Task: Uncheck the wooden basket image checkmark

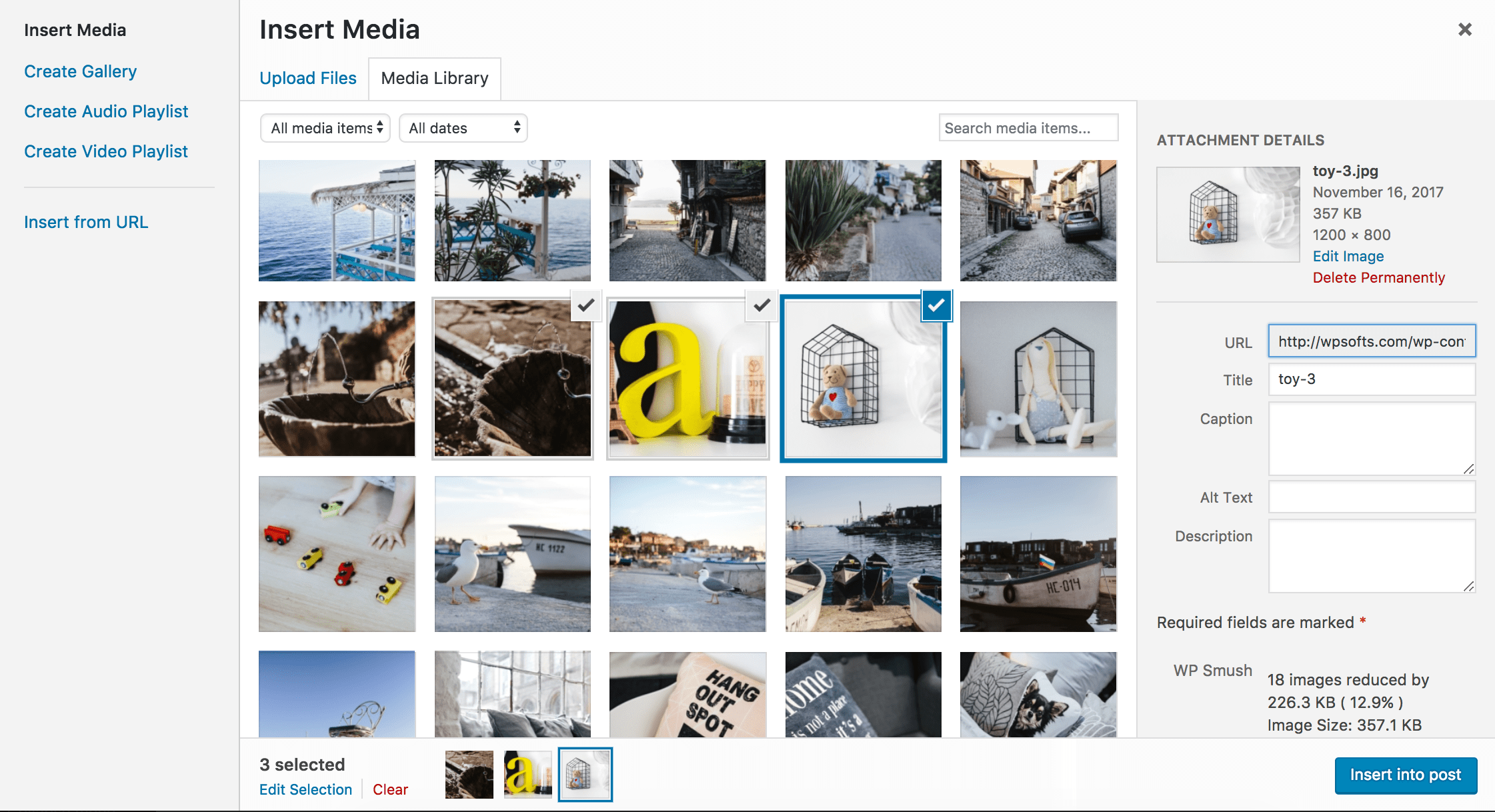Action: (585, 305)
